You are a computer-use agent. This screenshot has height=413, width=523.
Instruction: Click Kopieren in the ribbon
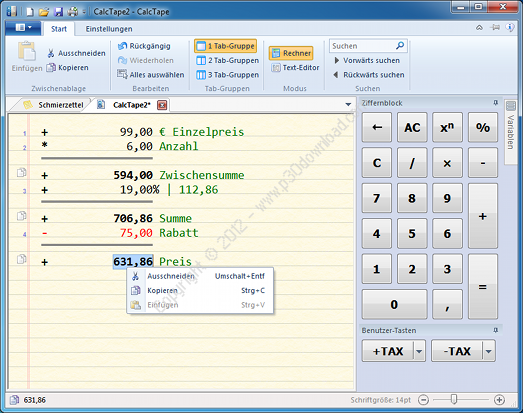click(x=68, y=68)
